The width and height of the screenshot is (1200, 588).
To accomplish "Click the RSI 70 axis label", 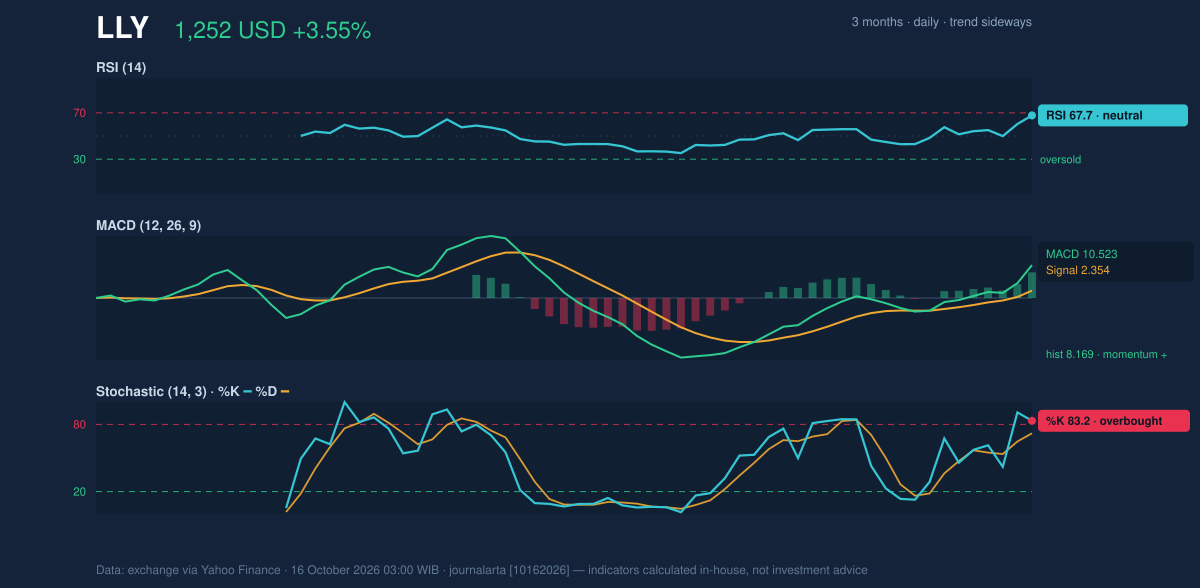I will point(79,113).
